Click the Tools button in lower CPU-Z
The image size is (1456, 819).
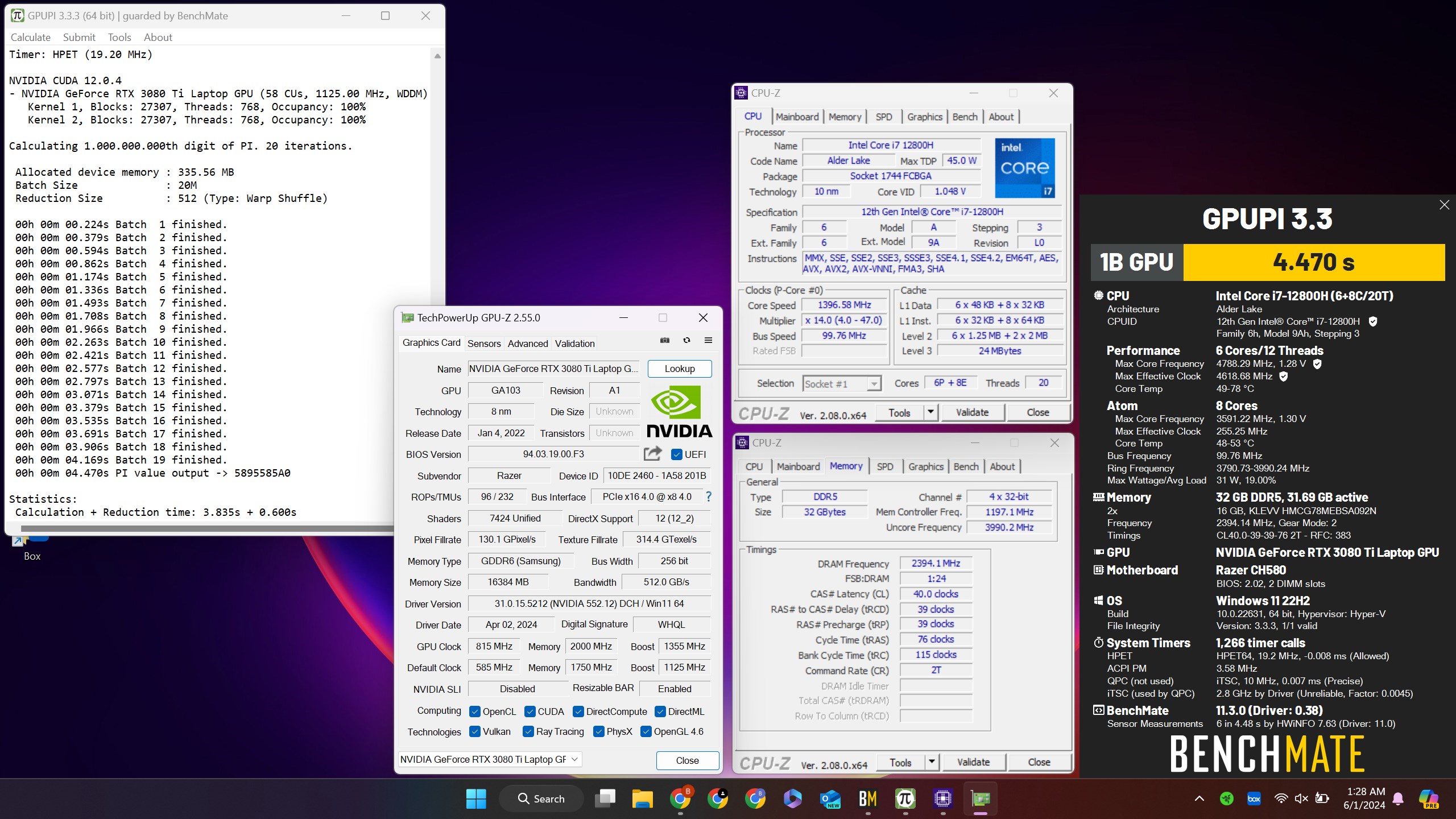click(900, 762)
